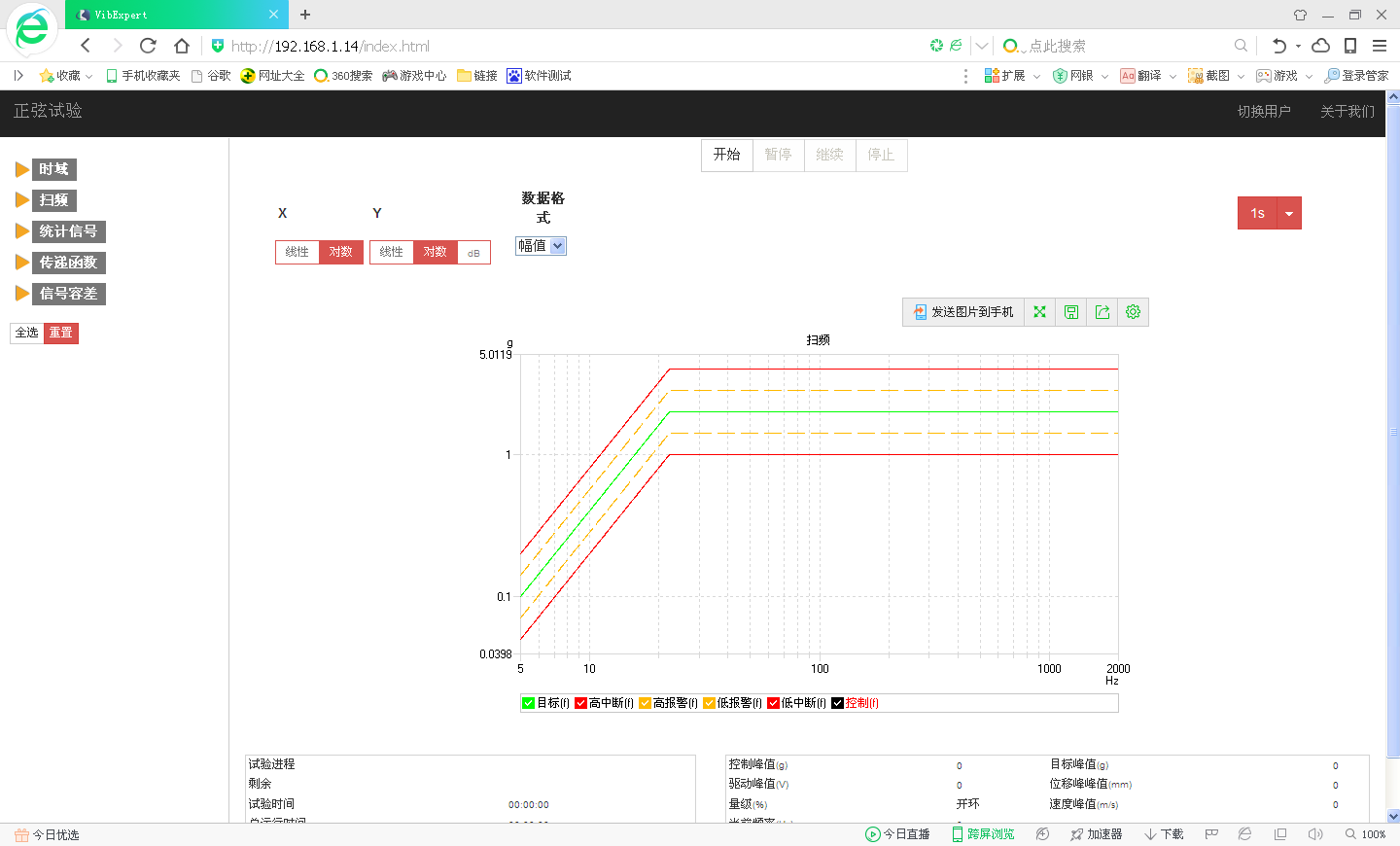Toggle the sound speaker icon in status bar
Image resolution: width=1400 pixels, height=846 pixels.
[1315, 834]
